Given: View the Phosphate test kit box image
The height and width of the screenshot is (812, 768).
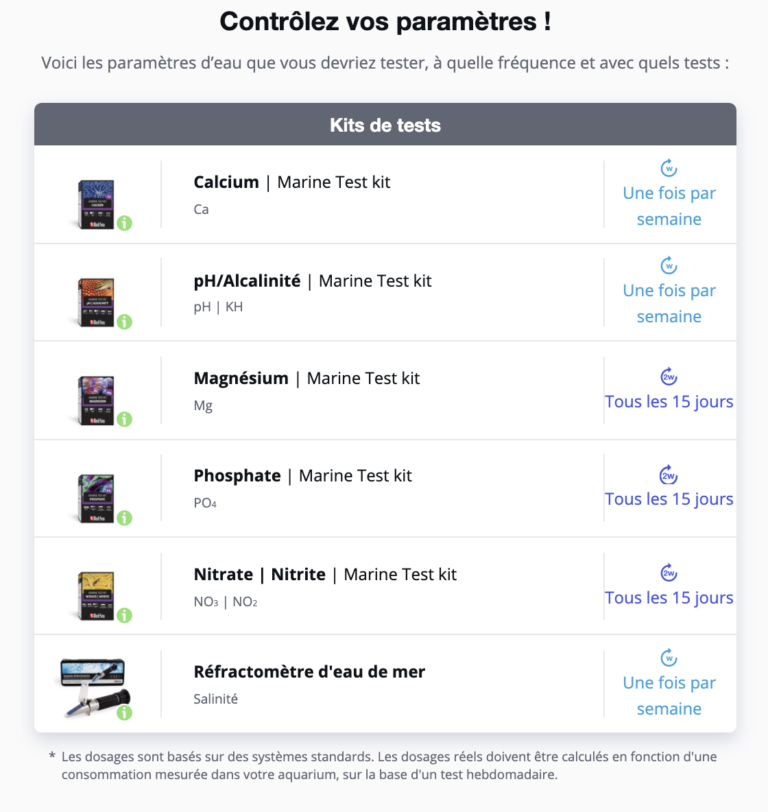Looking at the screenshot, I should [96, 497].
